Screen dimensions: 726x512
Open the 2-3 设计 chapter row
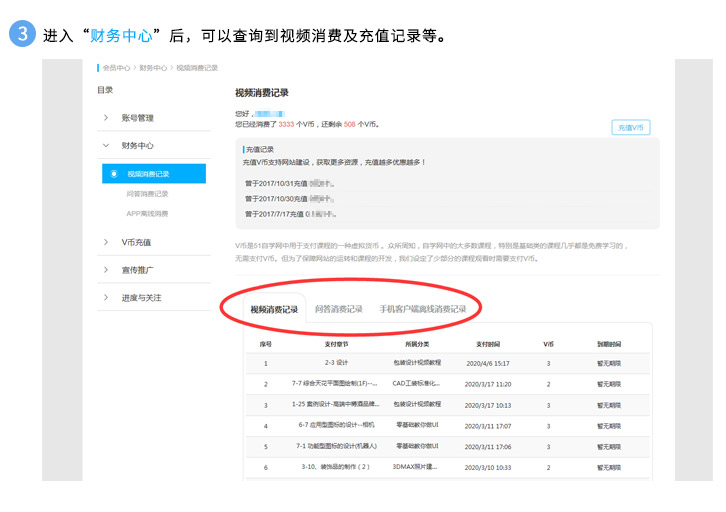(336, 363)
